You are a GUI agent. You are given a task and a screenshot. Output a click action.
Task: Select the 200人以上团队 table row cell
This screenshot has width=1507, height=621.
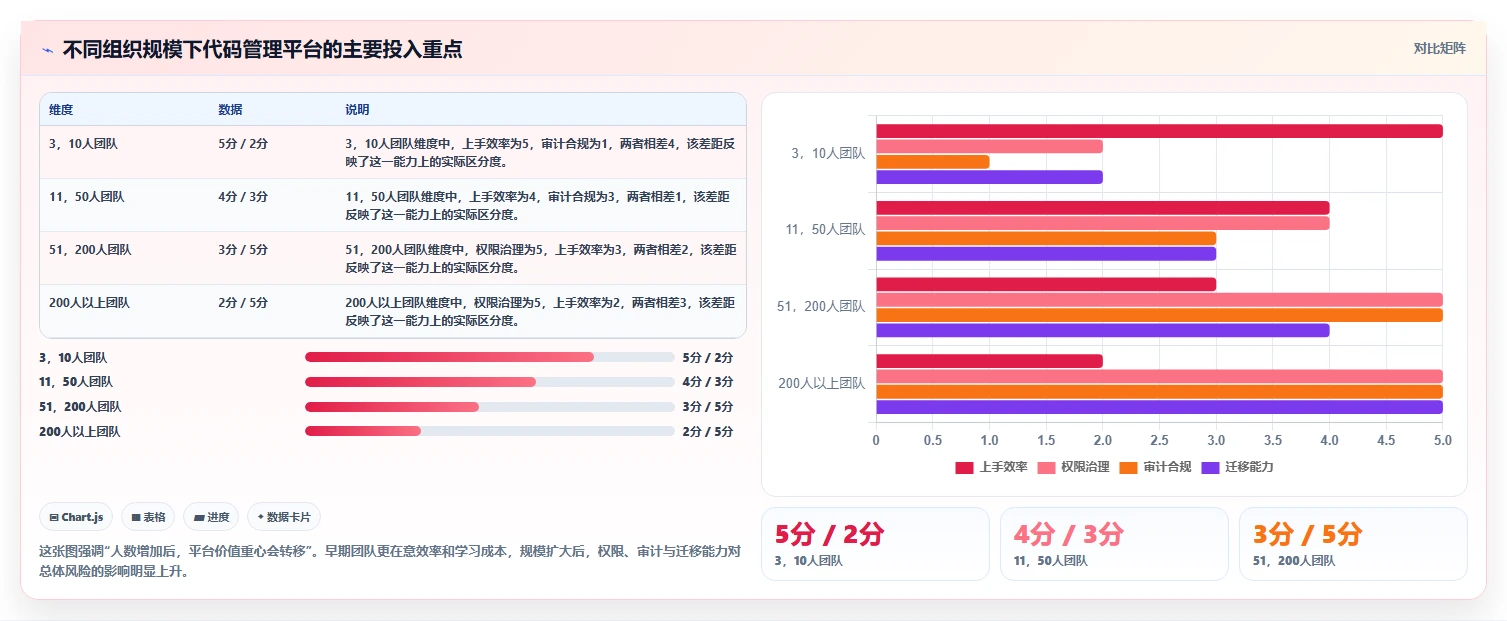point(124,311)
